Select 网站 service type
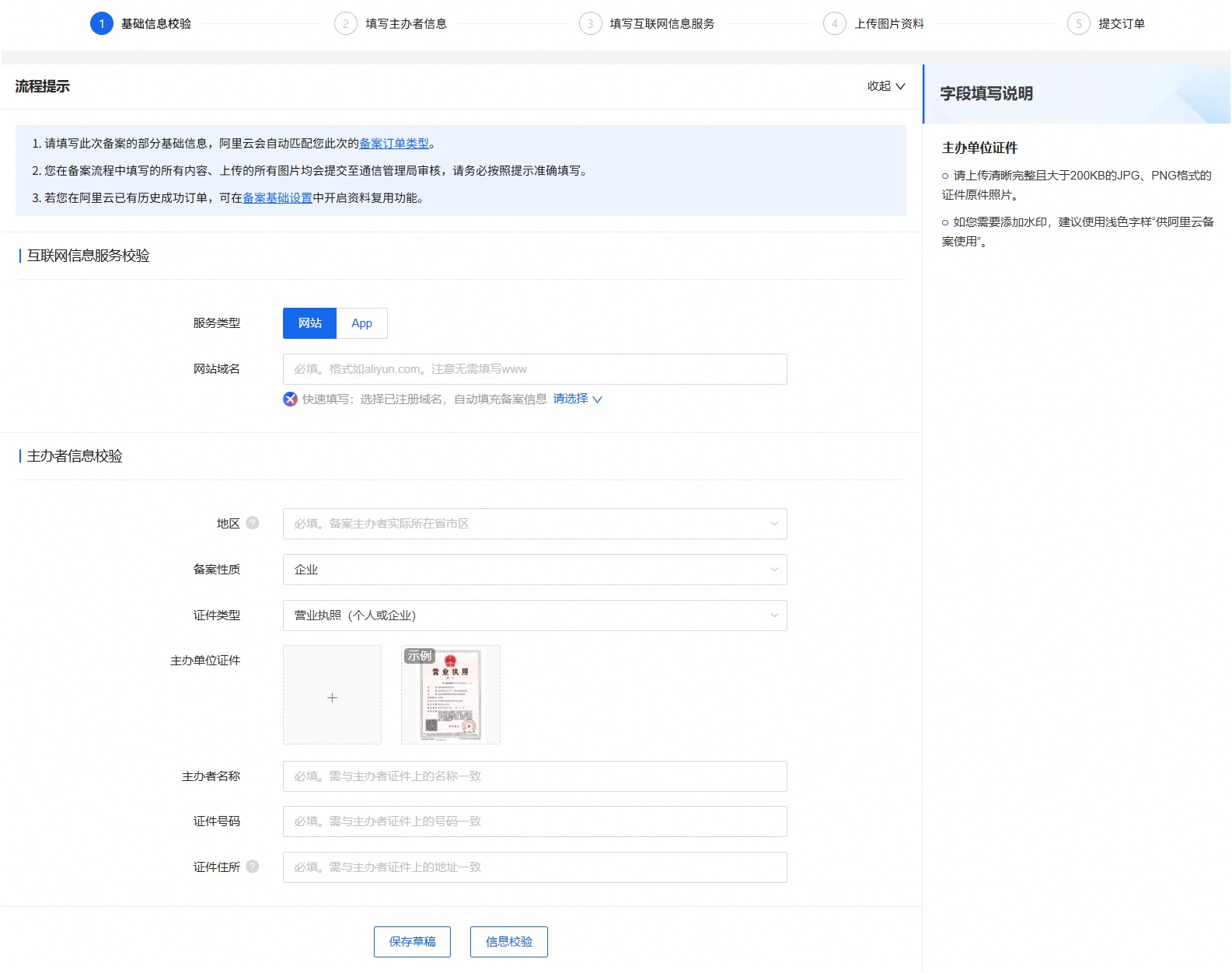The image size is (1232, 973). (x=309, y=323)
